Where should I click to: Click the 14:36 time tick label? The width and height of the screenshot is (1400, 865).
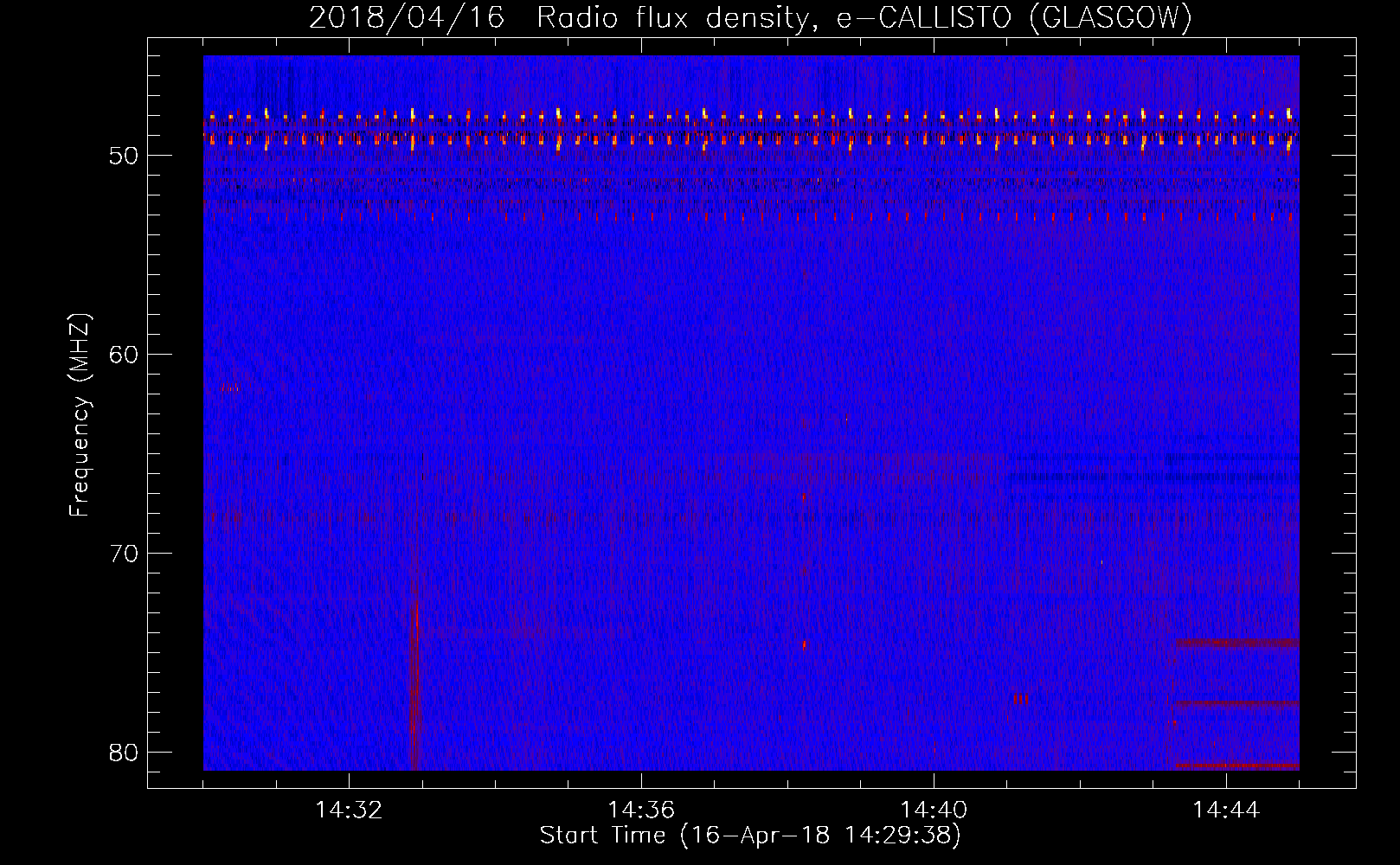pos(641,811)
